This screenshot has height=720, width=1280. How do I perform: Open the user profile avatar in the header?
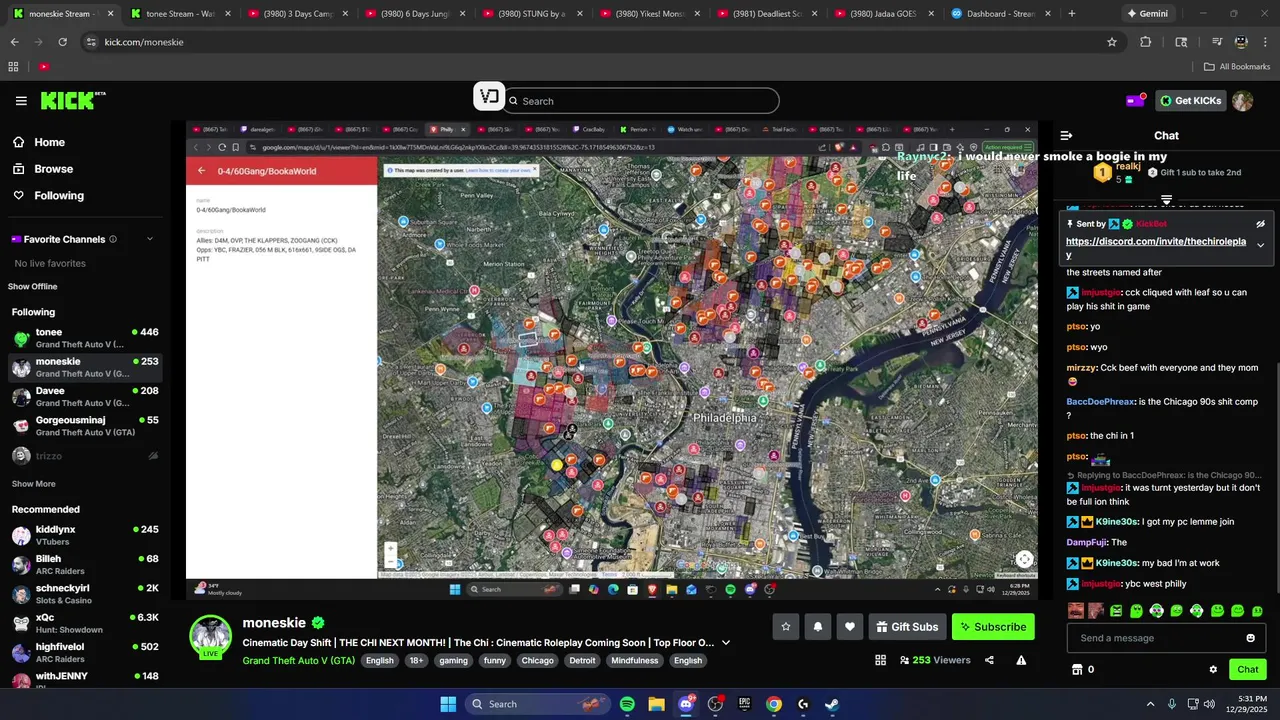(x=1243, y=100)
